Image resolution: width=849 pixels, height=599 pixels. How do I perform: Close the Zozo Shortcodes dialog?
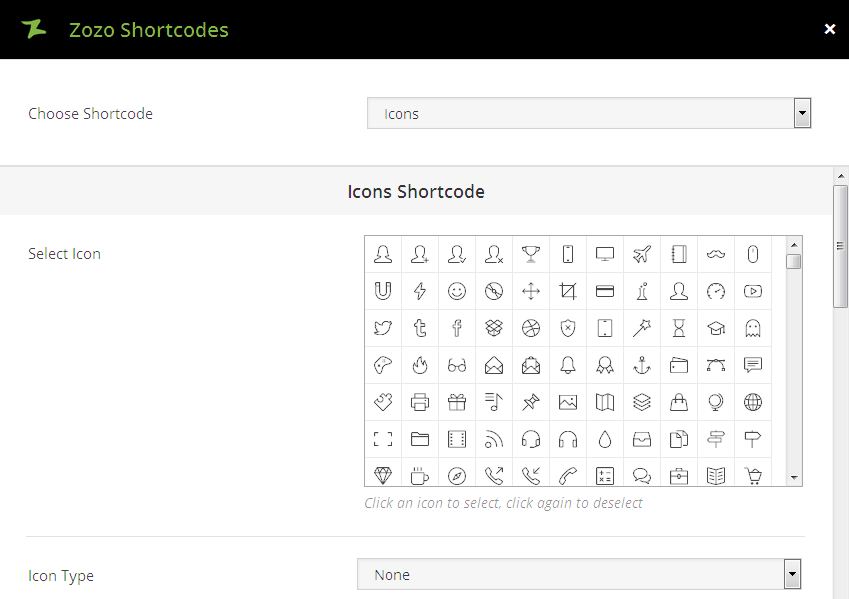[x=829, y=29]
